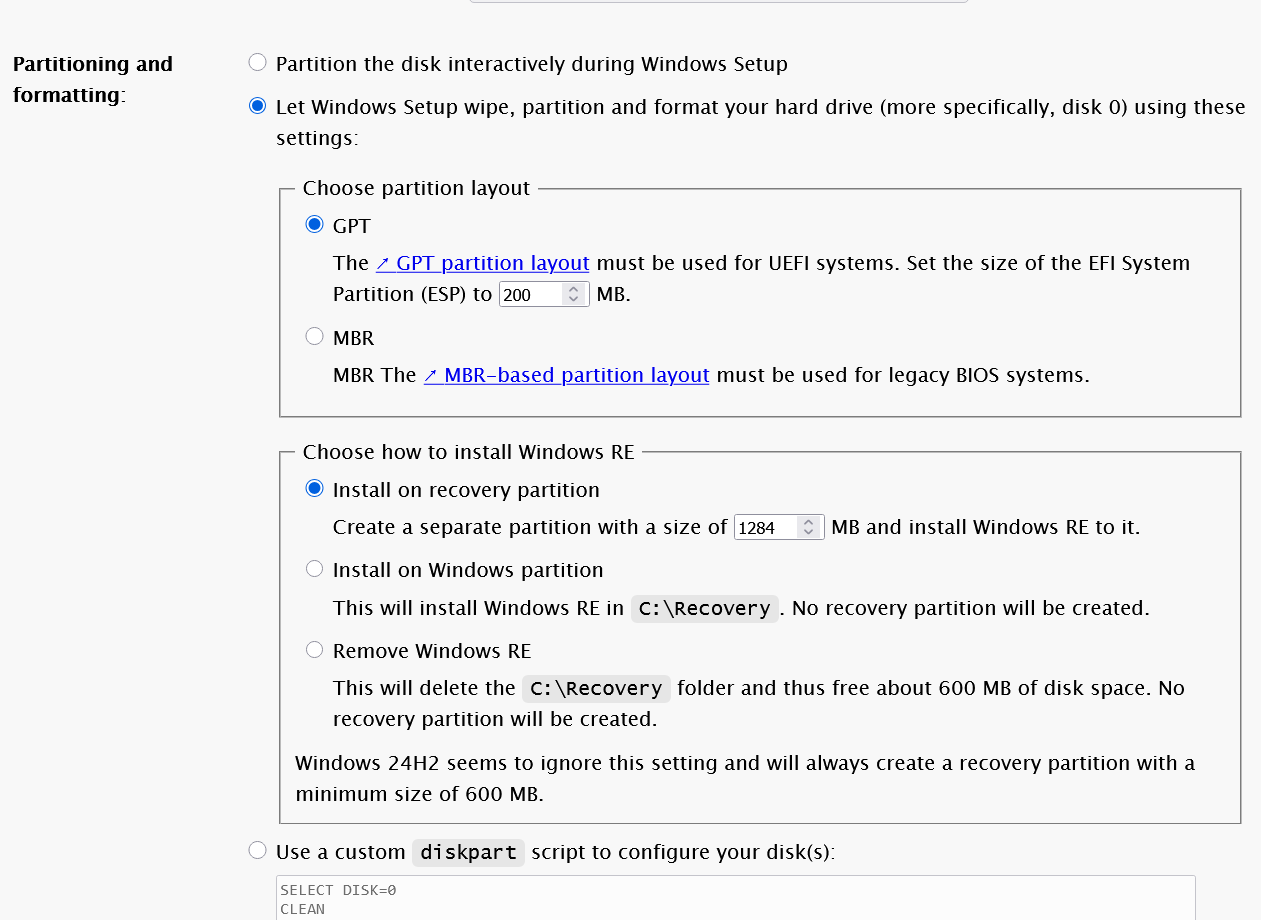Click the 'Install on Windows partition' label text
Image resolution: width=1261 pixels, height=920 pixels.
point(468,570)
